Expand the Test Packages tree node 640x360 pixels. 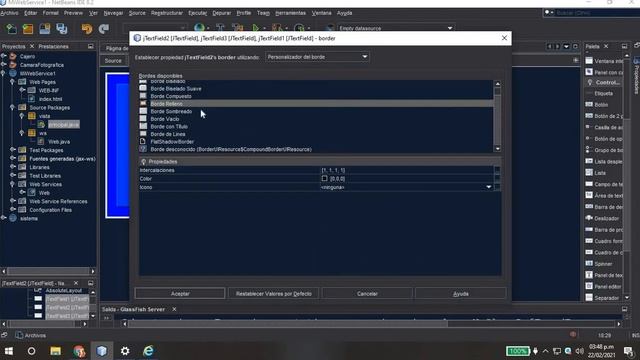[x=12, y=150]
